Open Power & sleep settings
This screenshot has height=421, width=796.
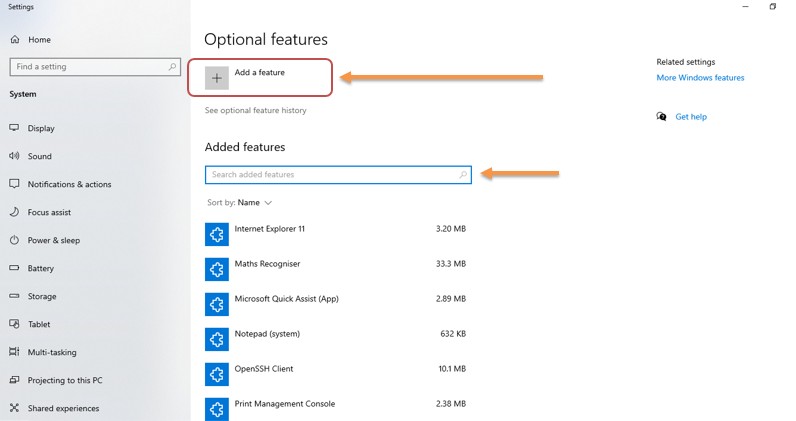pyautogui.click(x=54, y=240)
